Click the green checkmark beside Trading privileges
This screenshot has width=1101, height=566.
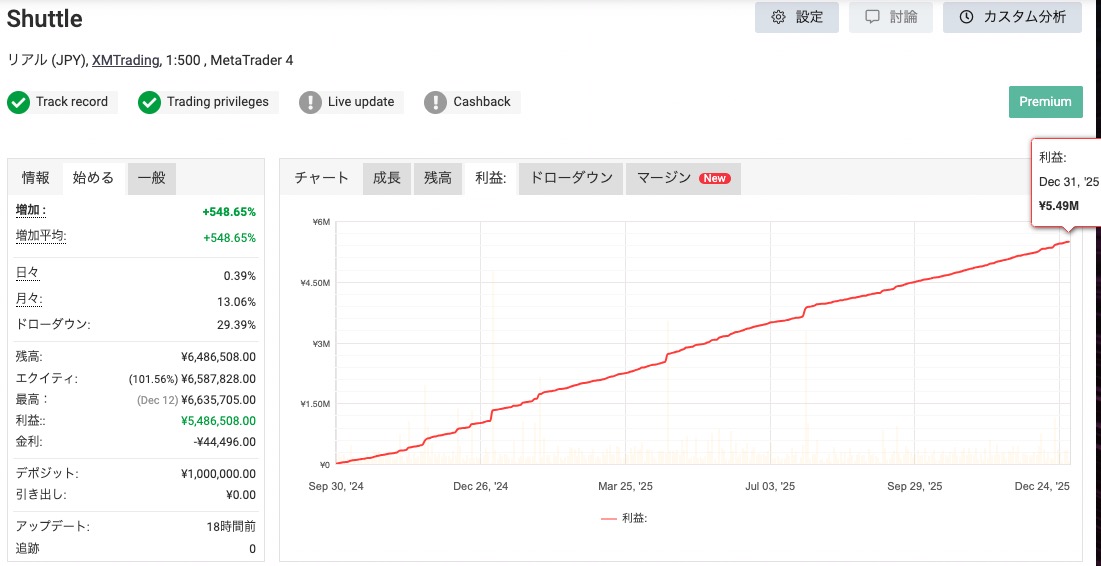(149, 102)
